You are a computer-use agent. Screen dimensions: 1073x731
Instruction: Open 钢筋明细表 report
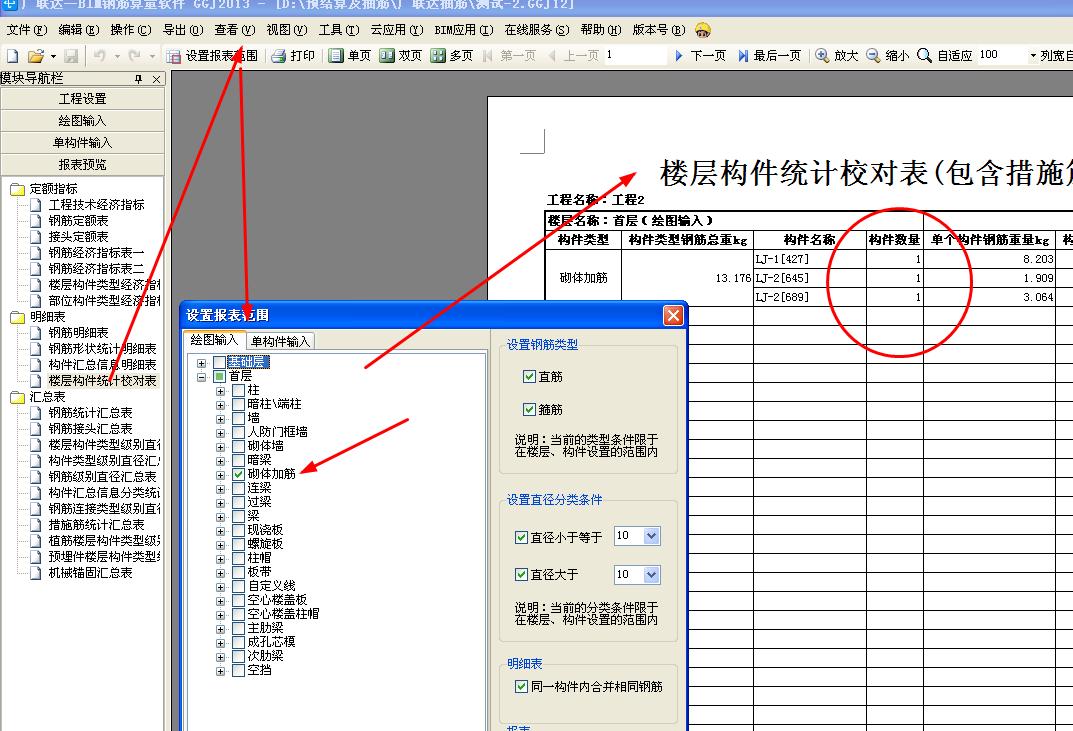78,333
